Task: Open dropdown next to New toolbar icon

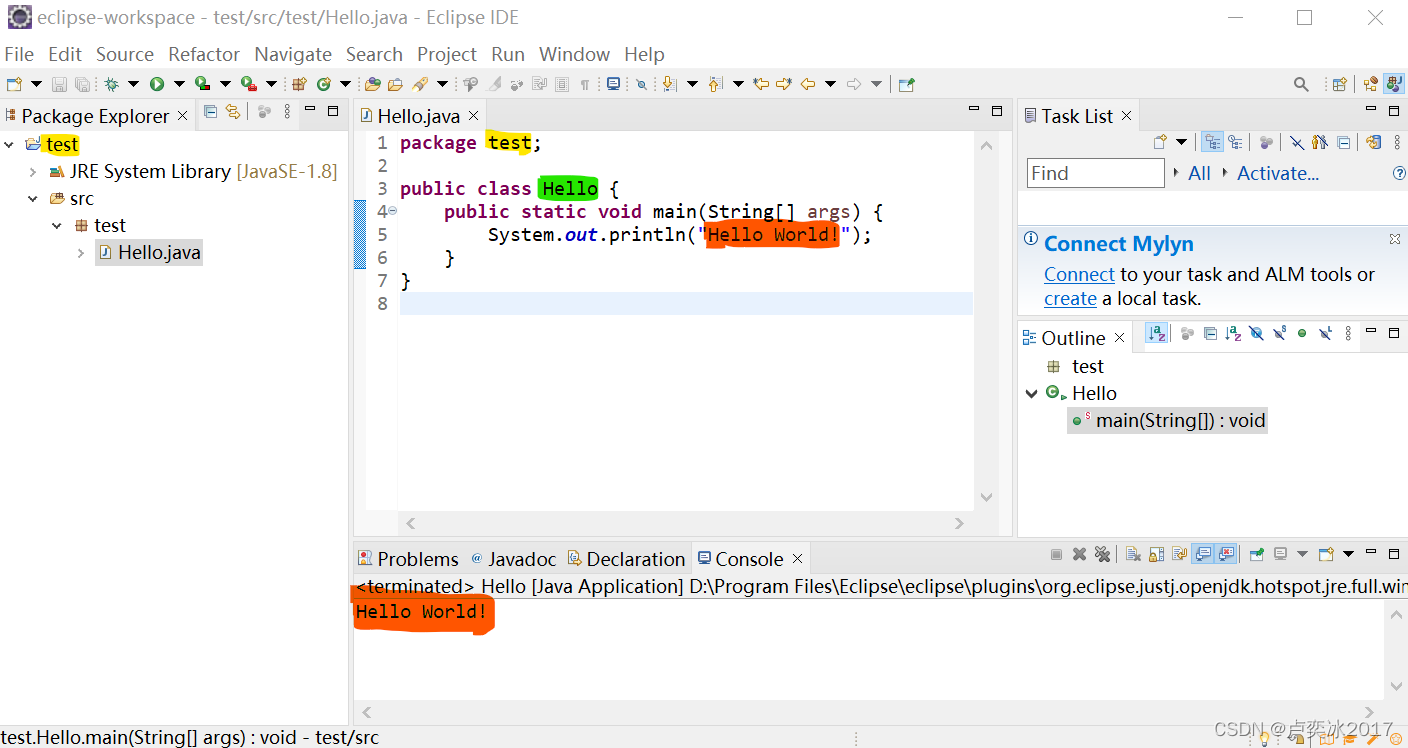Action: [36, 84]
